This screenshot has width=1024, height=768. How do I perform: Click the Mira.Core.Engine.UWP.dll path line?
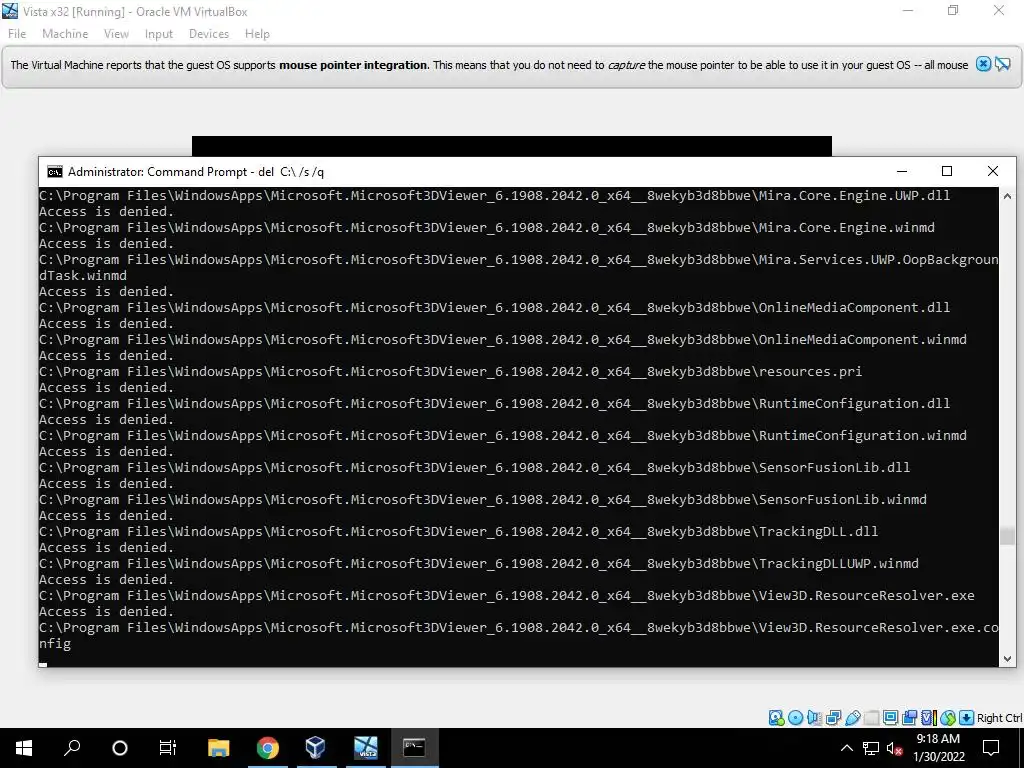494,195
